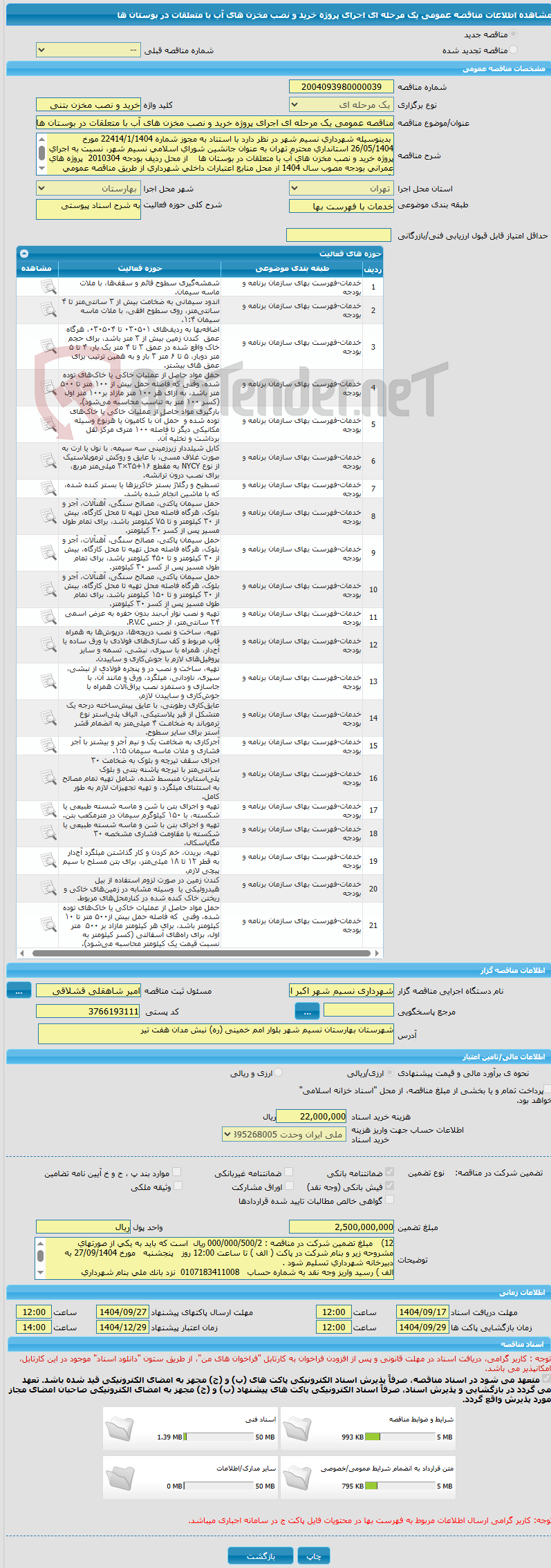Toggle گواهی خالص مطالبات checkbox
The height and width of the screenshot is (1568, 551).
tap(390, 1200)
